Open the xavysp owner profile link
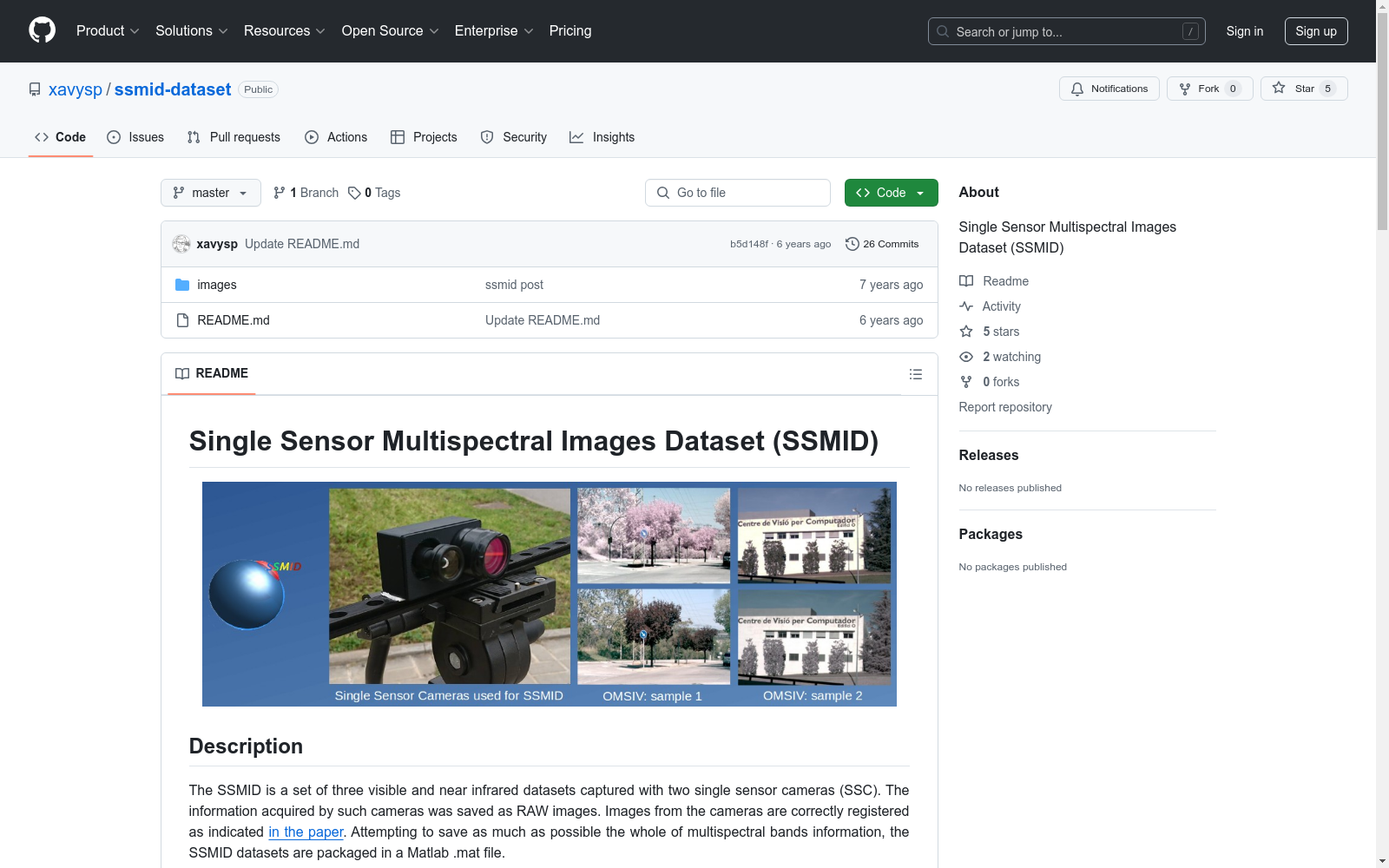This screenshot has height=868, width=1389. (76, 89)
